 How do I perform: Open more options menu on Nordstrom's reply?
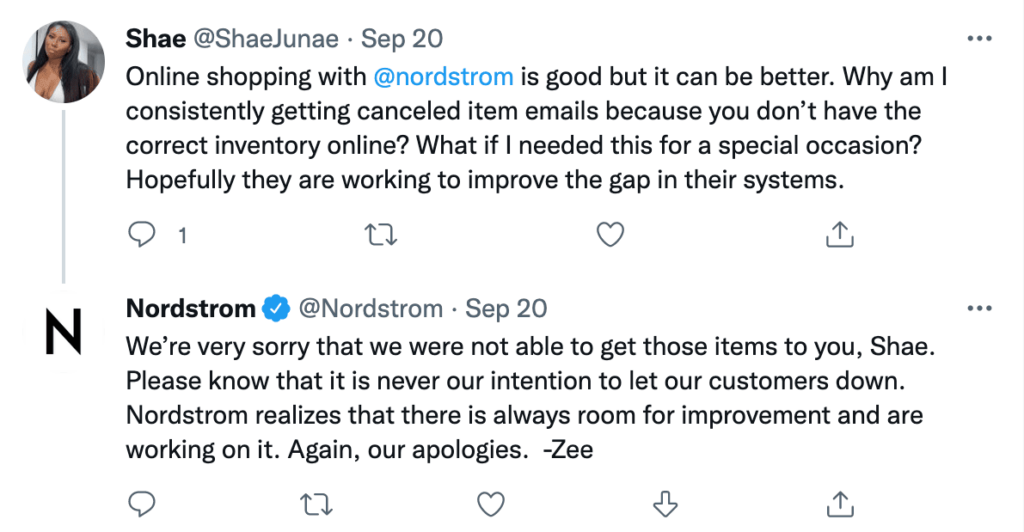(x=978, y=308)
